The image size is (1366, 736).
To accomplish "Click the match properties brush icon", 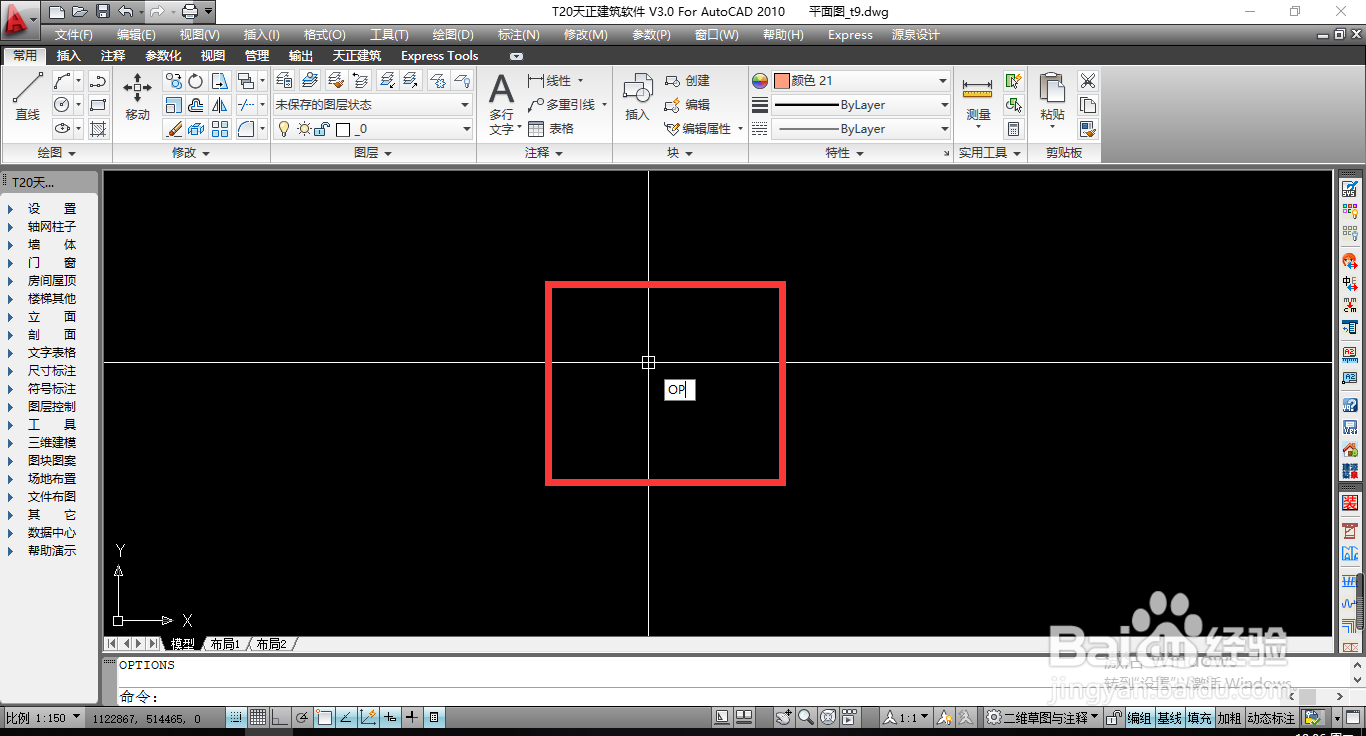I will pyautogui.click(x=1088, y=129).
